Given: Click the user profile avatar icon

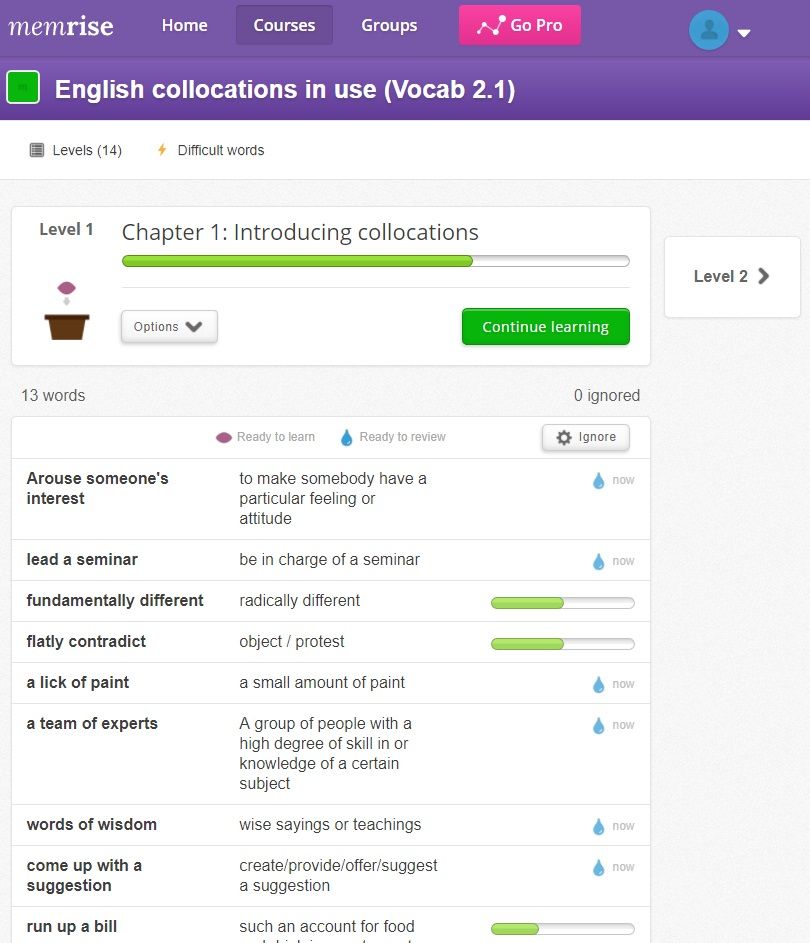Looking at the screenshot, I should pyautogui.click(x=709, y=30).
